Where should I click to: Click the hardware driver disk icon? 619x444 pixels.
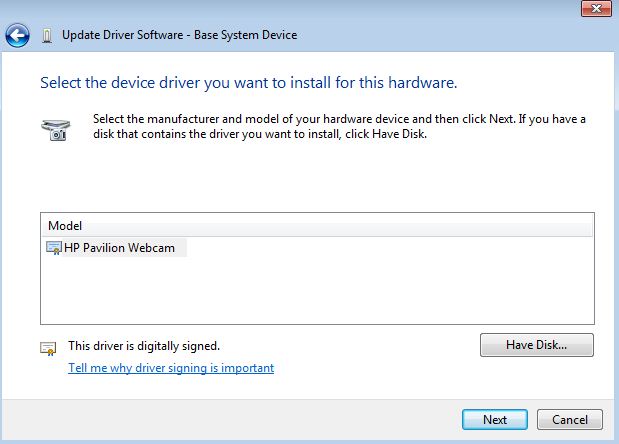click(x=55, y=129)
